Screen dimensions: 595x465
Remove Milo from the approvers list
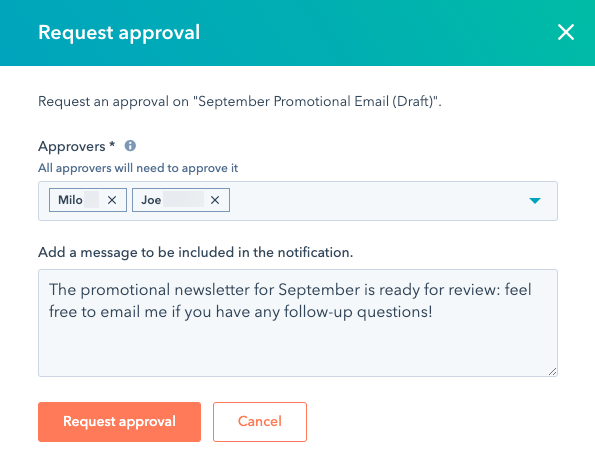[112, 200]
